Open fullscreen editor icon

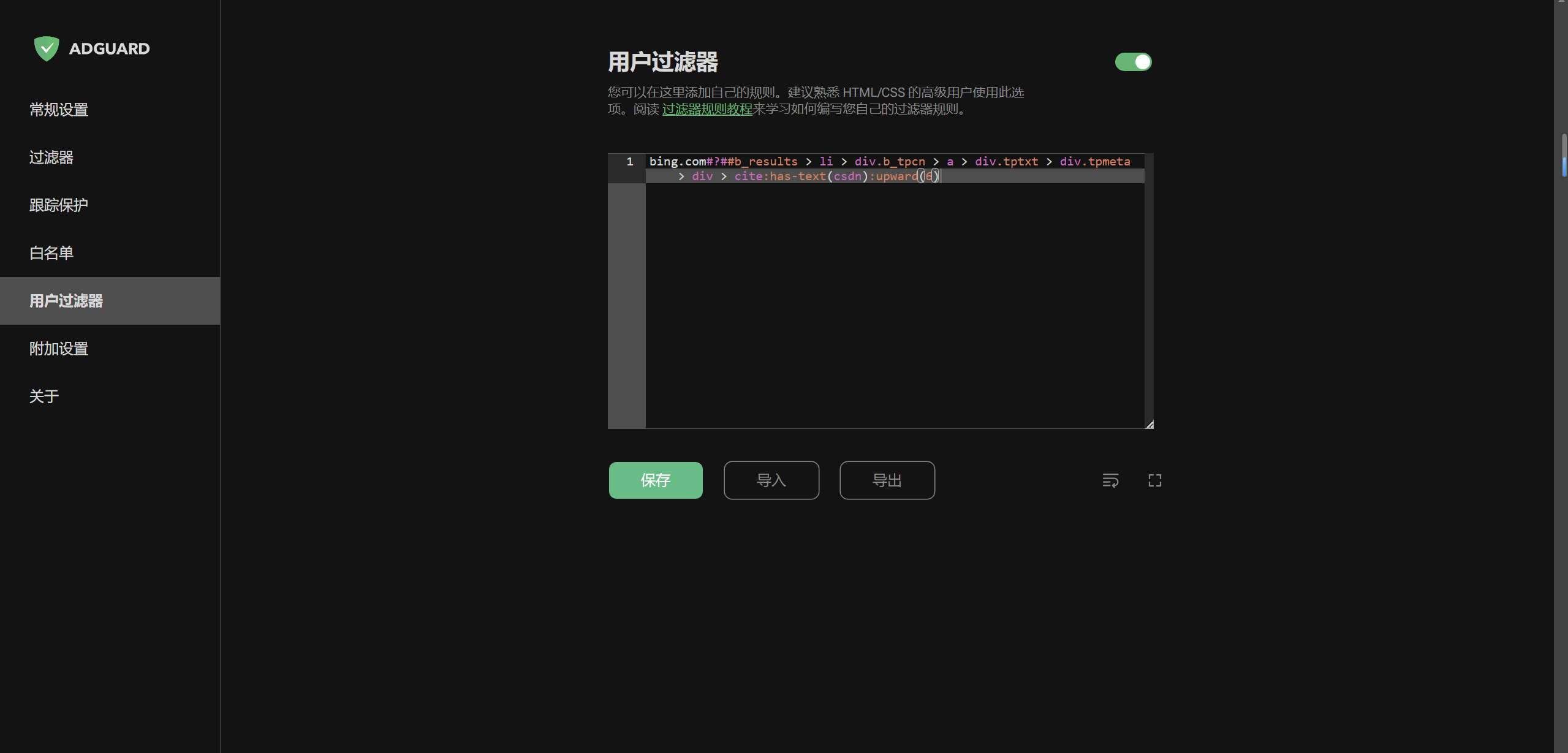[1155, 480]
